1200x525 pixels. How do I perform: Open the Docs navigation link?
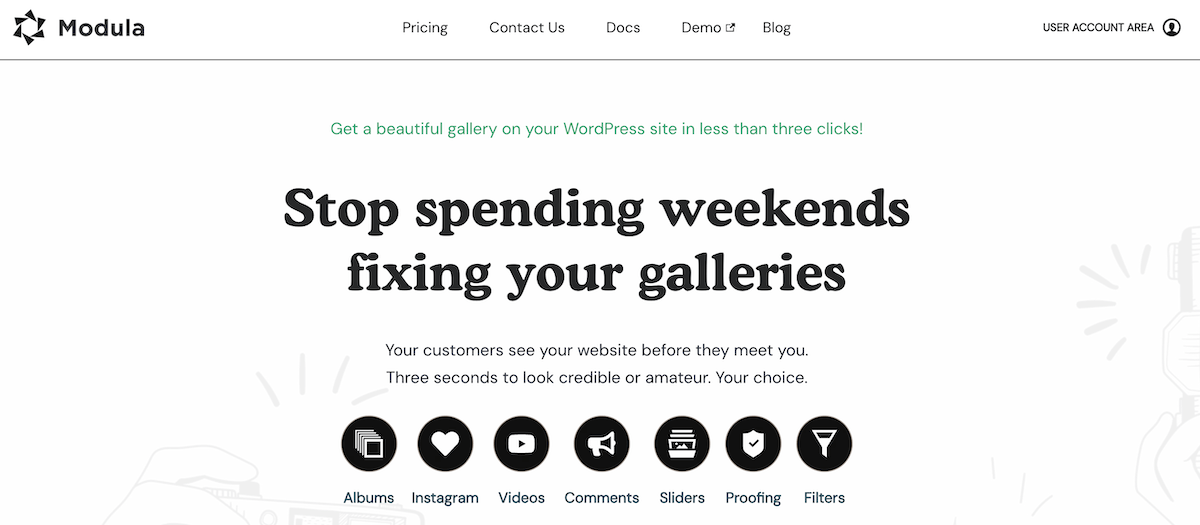click(x=623, y=28)
